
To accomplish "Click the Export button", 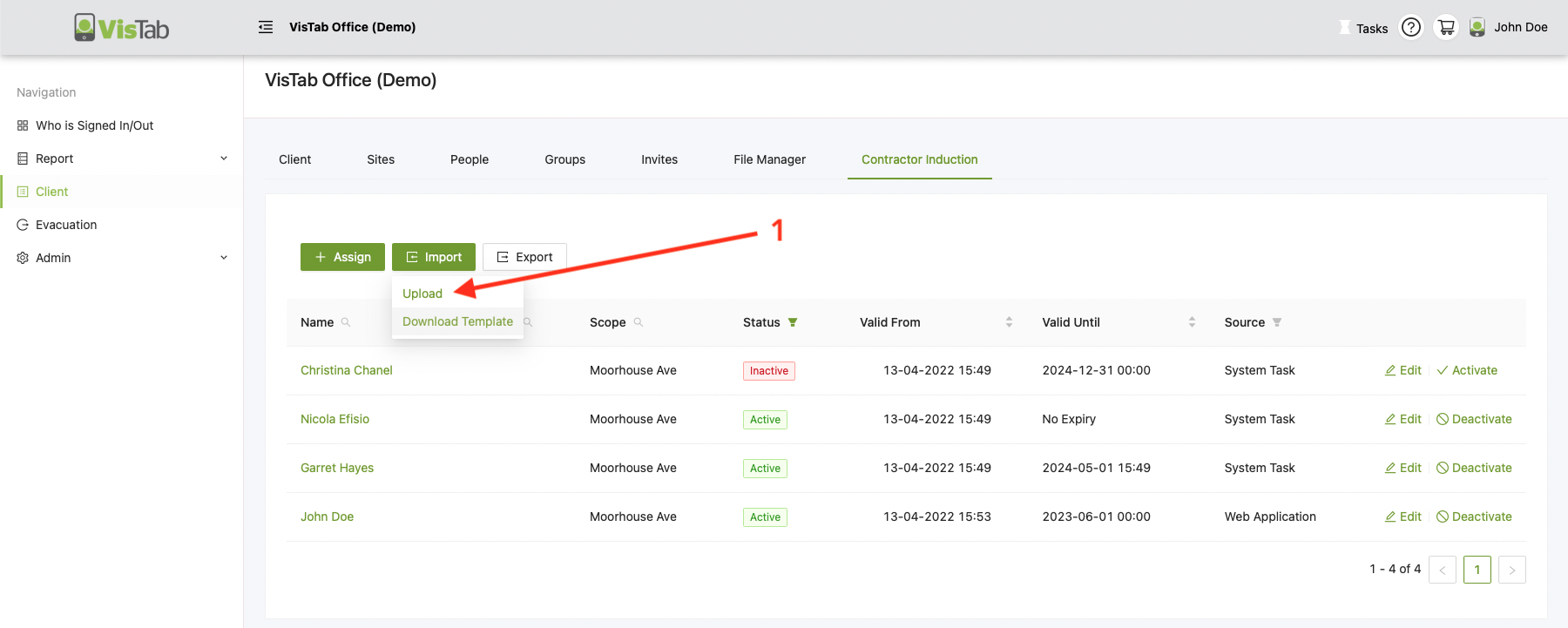I will point(524,257).
